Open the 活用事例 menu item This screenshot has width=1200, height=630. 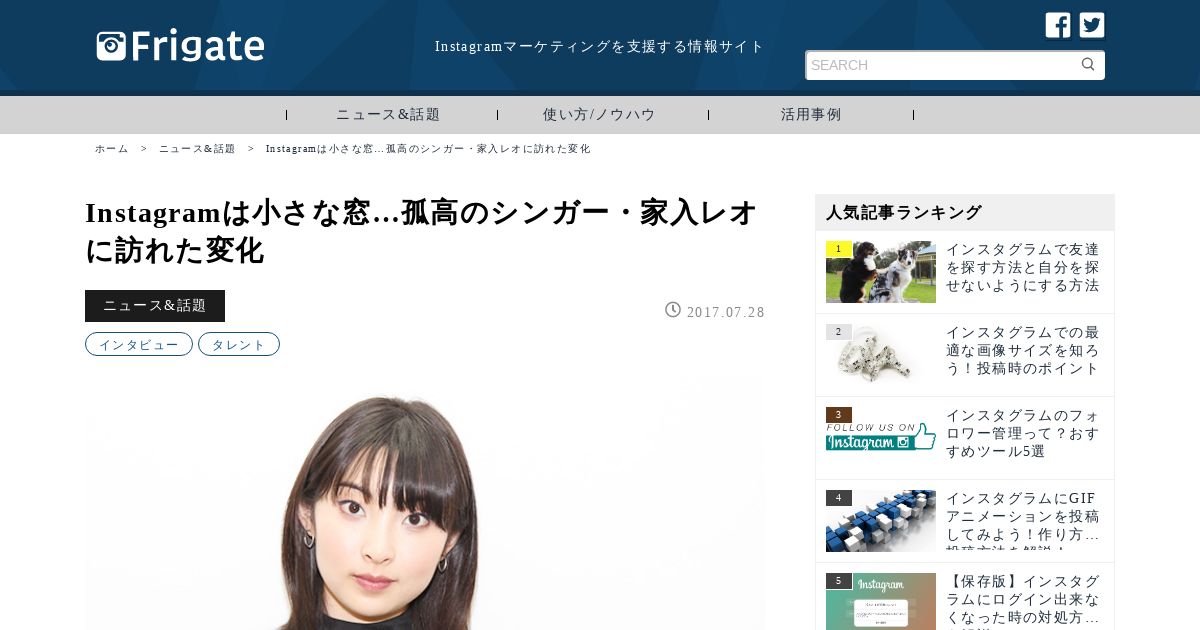(811, 115)
